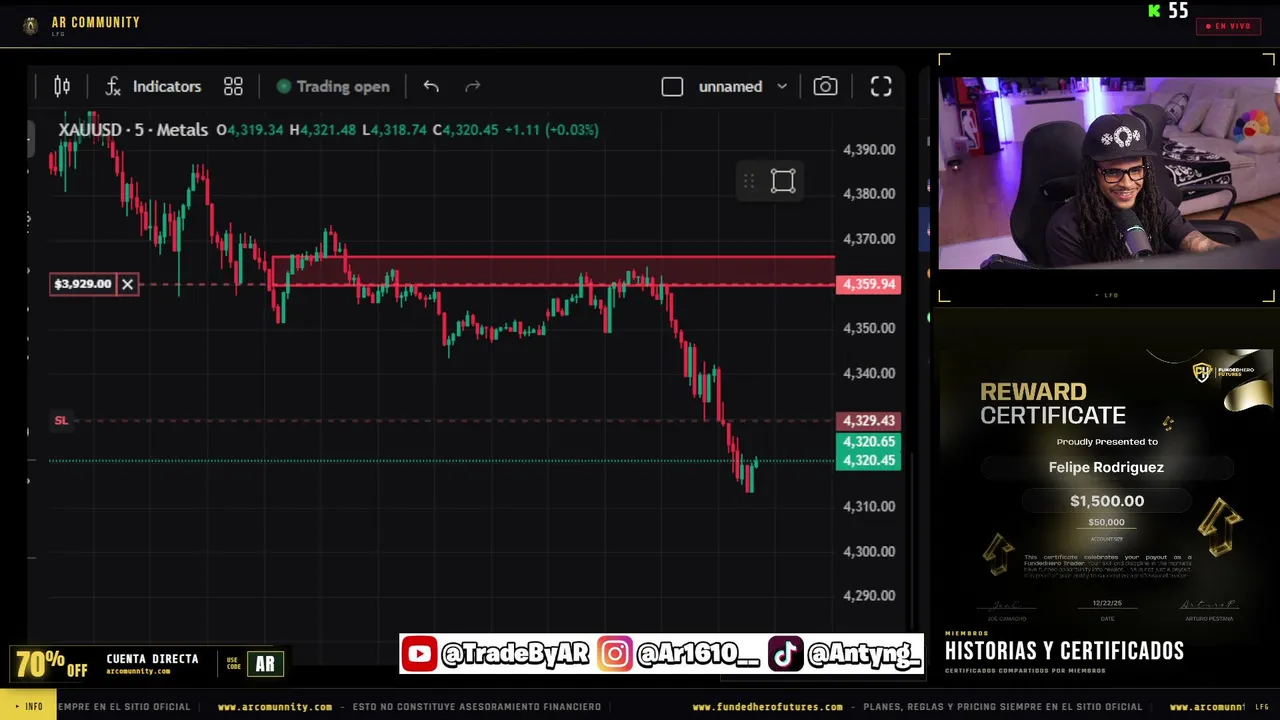
Task: Grab the floating toolbar drag handle
Action: (x=748, y=181)
